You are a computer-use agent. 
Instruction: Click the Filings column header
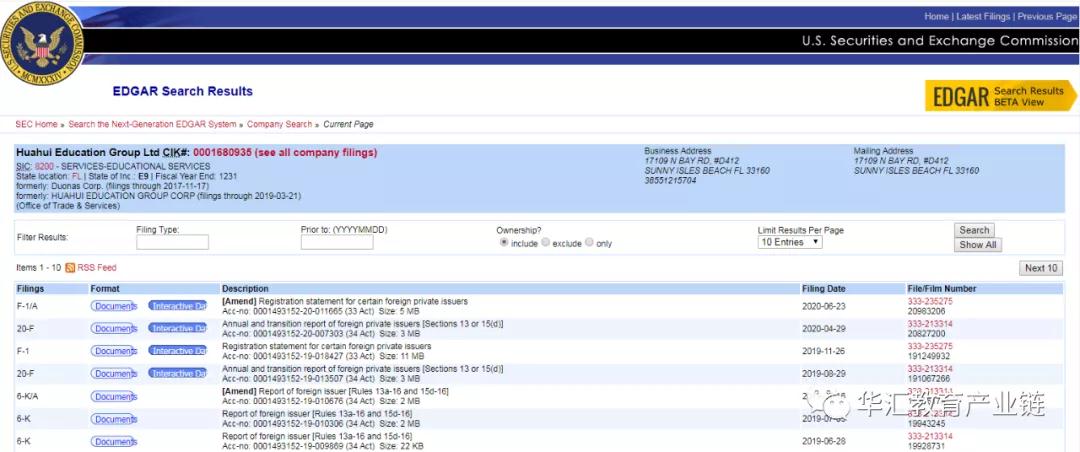point(30,289)
